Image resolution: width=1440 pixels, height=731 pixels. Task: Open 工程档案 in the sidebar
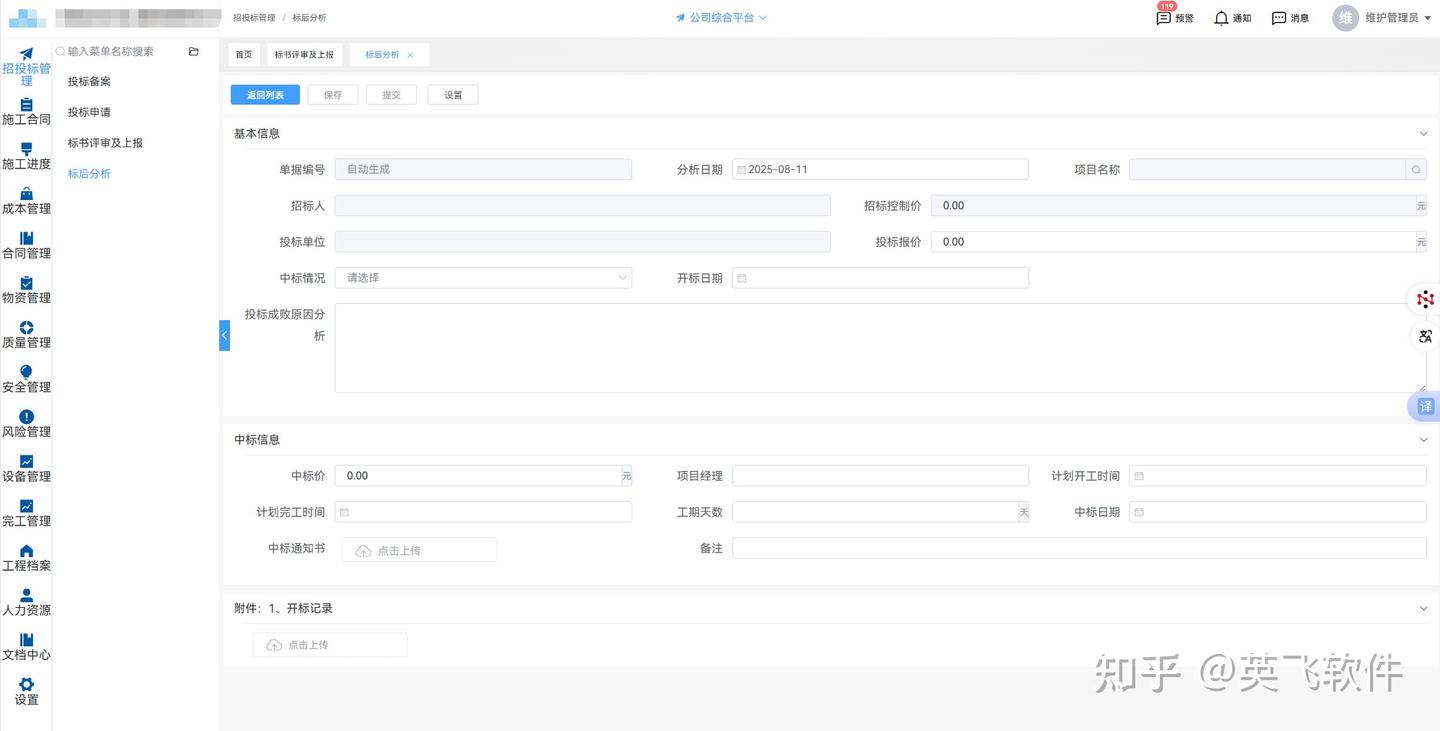[x=26, y=558]
